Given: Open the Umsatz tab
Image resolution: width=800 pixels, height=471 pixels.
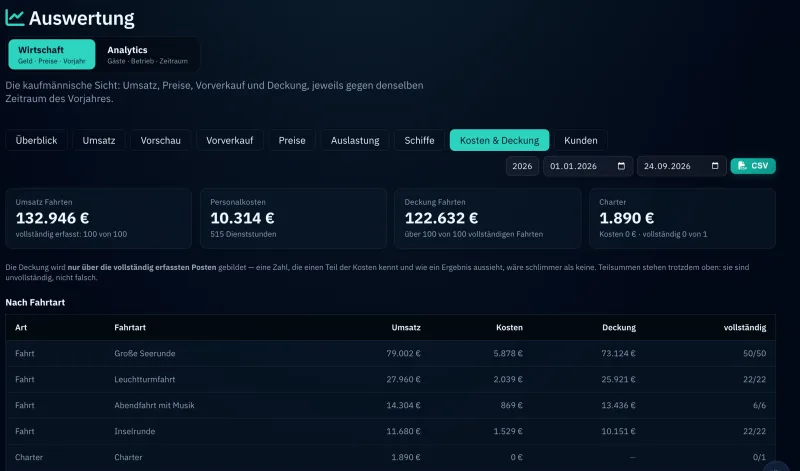Looking at the screenshot, I should click(99, 140).
